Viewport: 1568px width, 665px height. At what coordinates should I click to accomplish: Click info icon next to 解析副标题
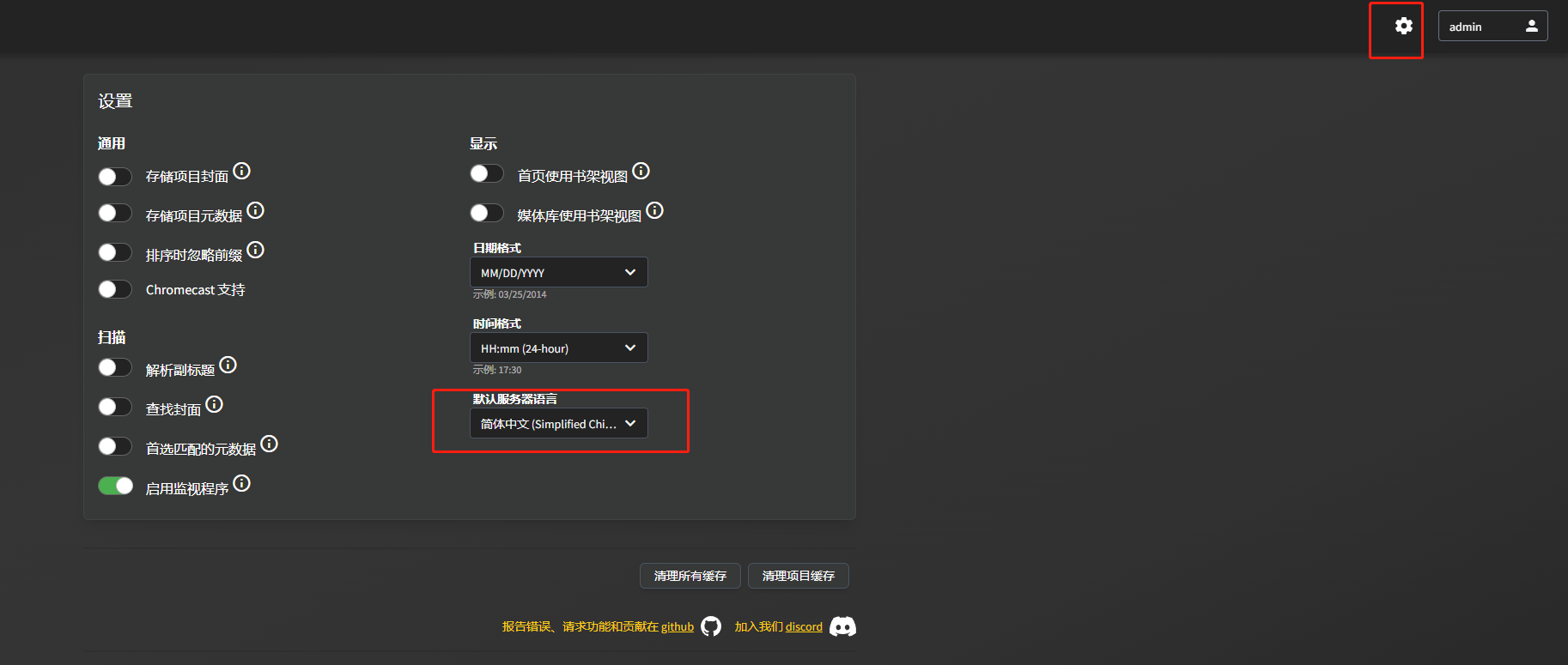[228, 365]
